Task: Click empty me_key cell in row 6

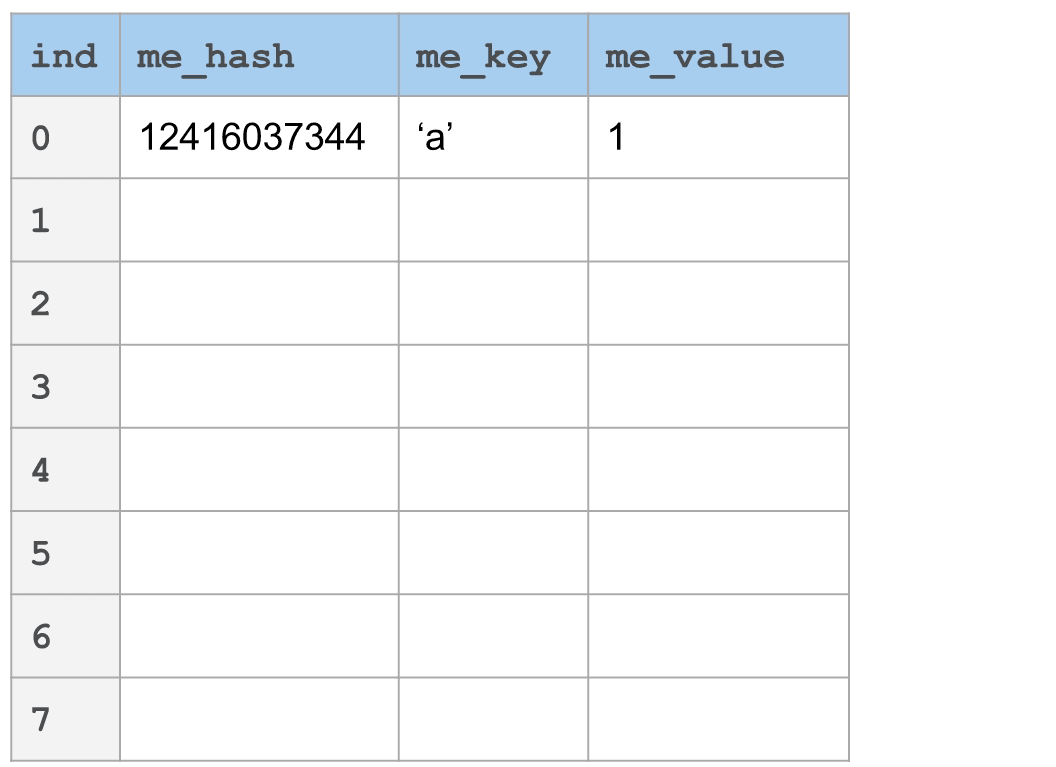Action: tap(494, 636)
